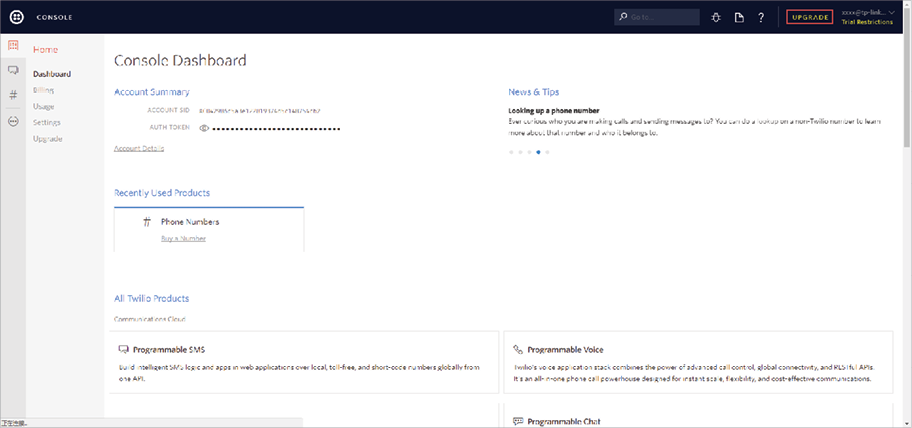Click the Programmable Voice phone icon
The height and width of the screenshot is (428, 912).
pos(518,349)
